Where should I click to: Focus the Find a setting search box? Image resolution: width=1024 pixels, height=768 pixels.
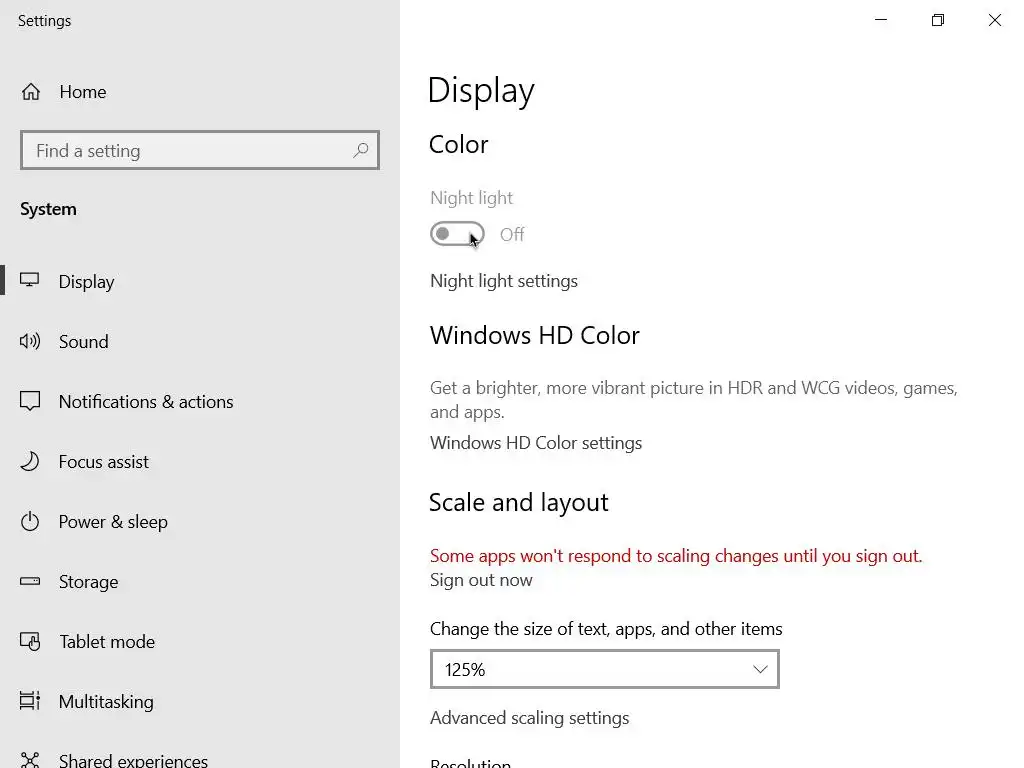pos(200,150)
